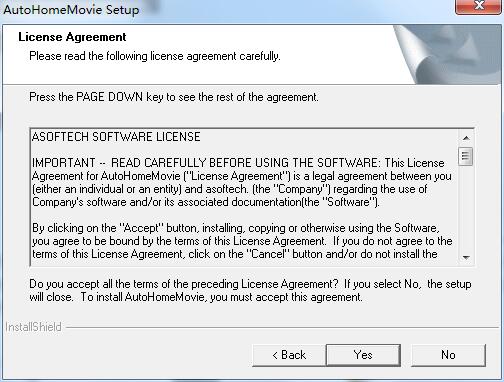Accept the license by clicking Yes
Image resolution: width=504 pixels, height=382 pixels.
point(363,355)
